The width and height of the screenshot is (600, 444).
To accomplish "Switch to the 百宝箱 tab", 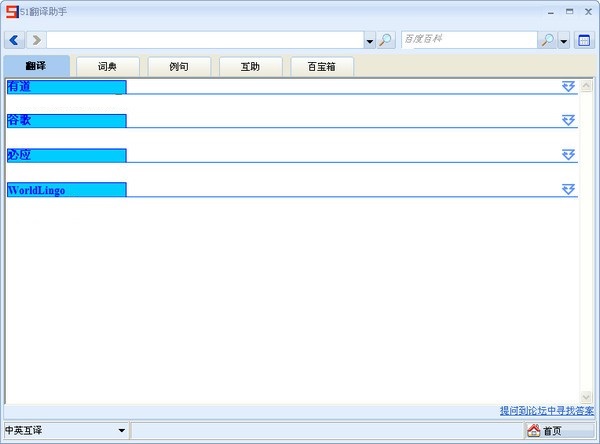I will pos(322,67).
